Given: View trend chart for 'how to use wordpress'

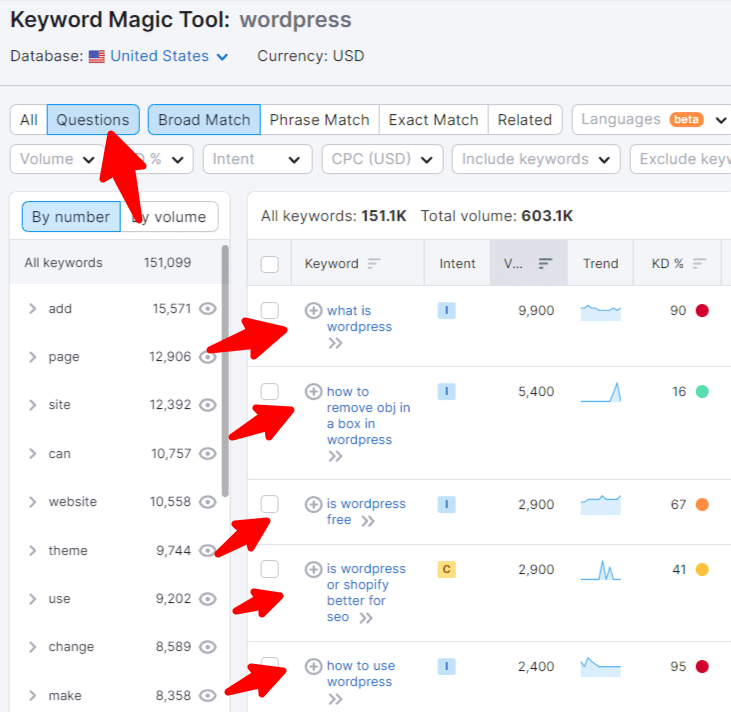Looking at the screenshot, I should [600, 667].
